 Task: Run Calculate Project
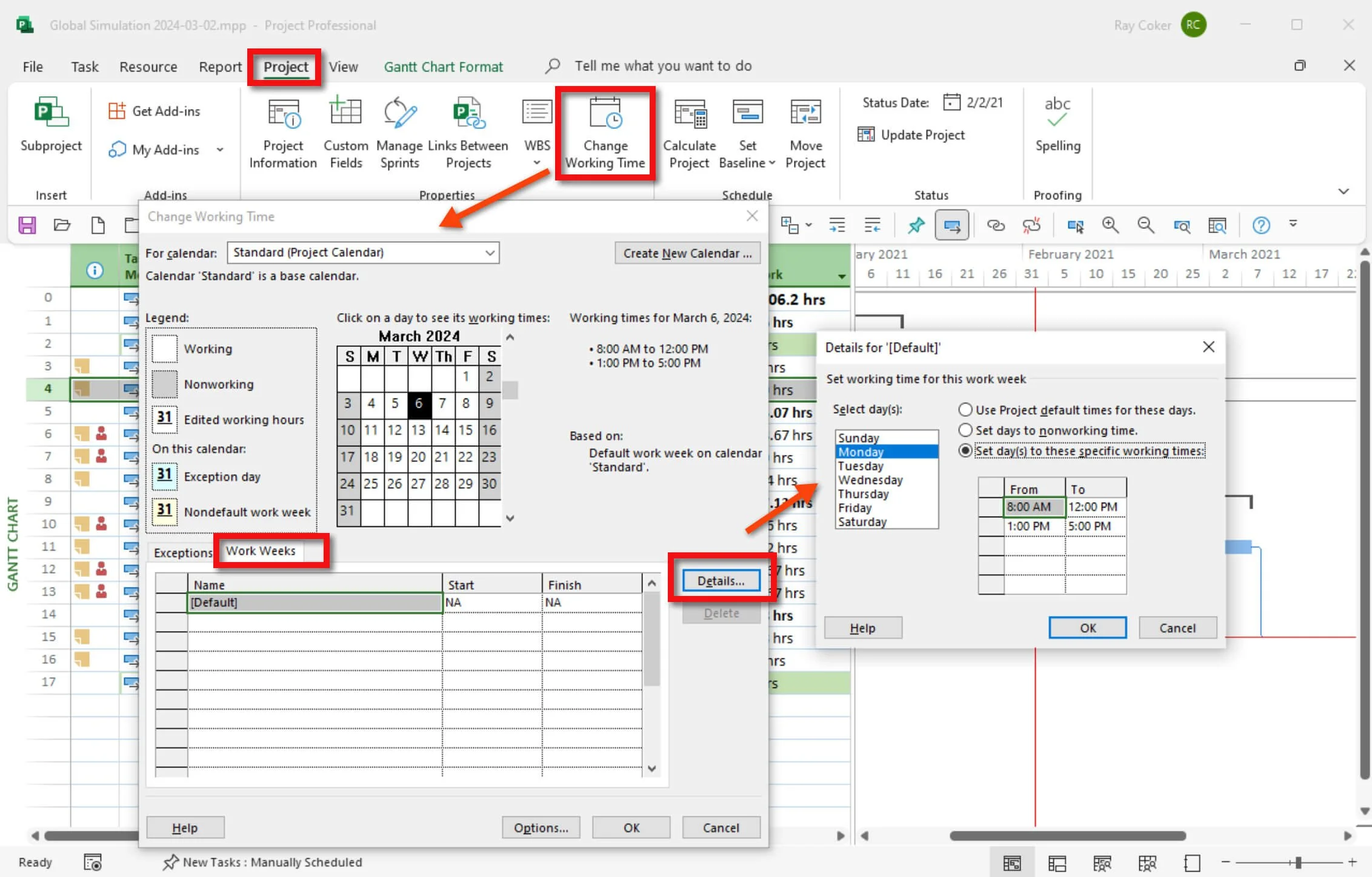tap(689, 134)
